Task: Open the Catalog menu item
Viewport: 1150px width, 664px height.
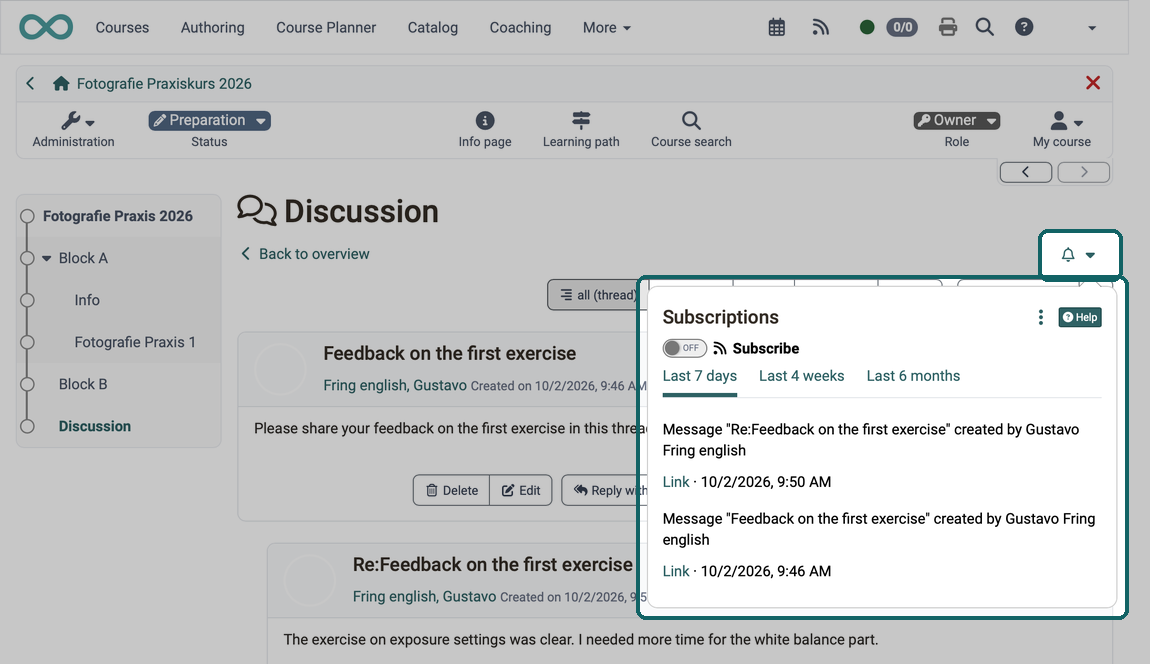Action: [x=433, y=28]
